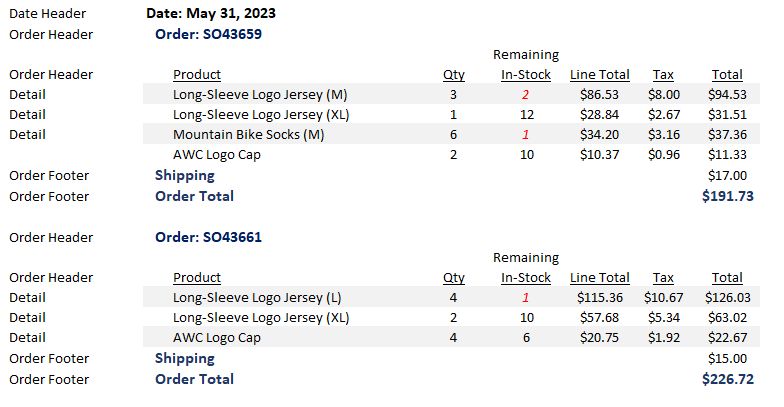Click the Long-Sleeve Logo Jersey (L) product

(257, 298)
